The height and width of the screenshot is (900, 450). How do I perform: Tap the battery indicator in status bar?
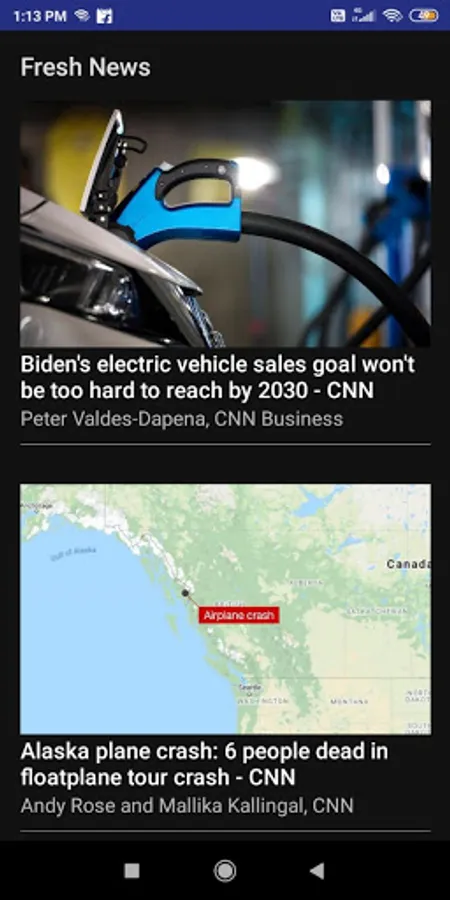[x=424, y=15]
